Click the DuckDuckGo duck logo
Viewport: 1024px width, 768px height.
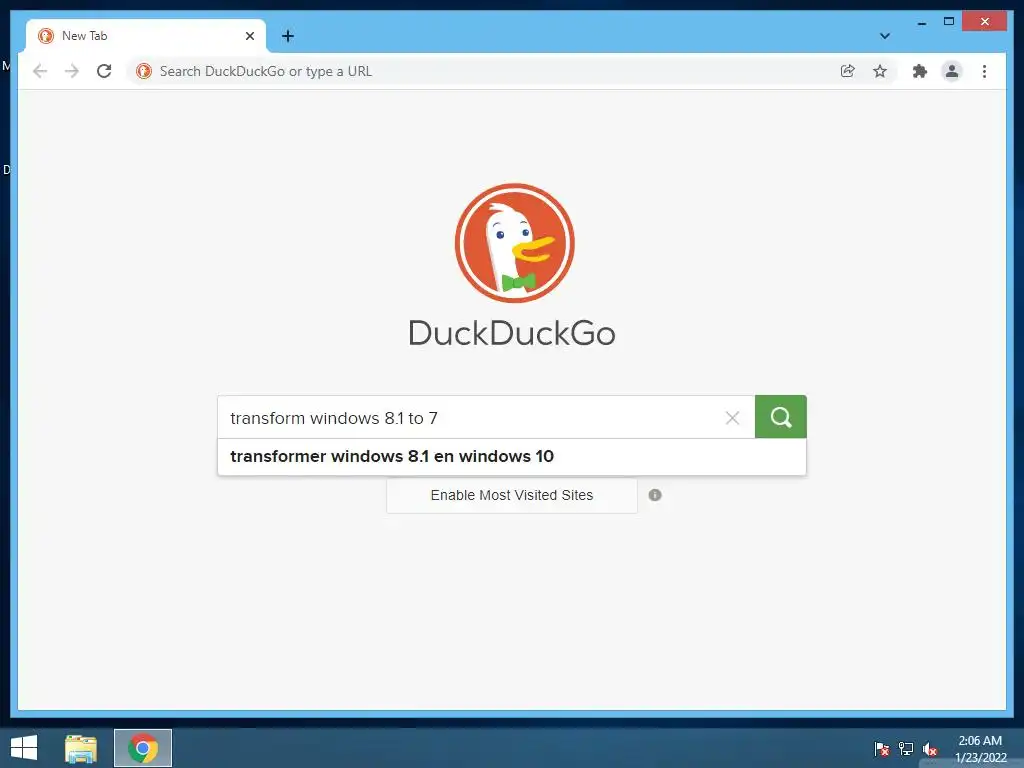[515, 243]
